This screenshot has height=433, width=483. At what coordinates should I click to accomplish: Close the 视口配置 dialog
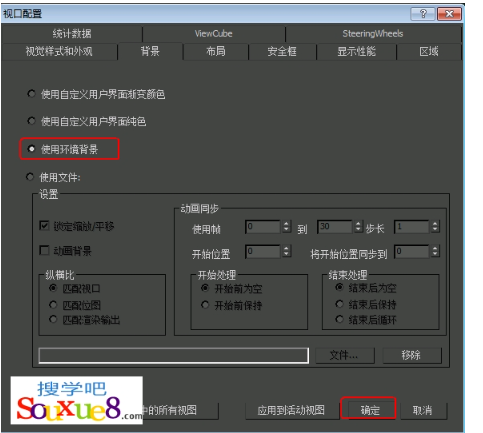coord(449,14)
